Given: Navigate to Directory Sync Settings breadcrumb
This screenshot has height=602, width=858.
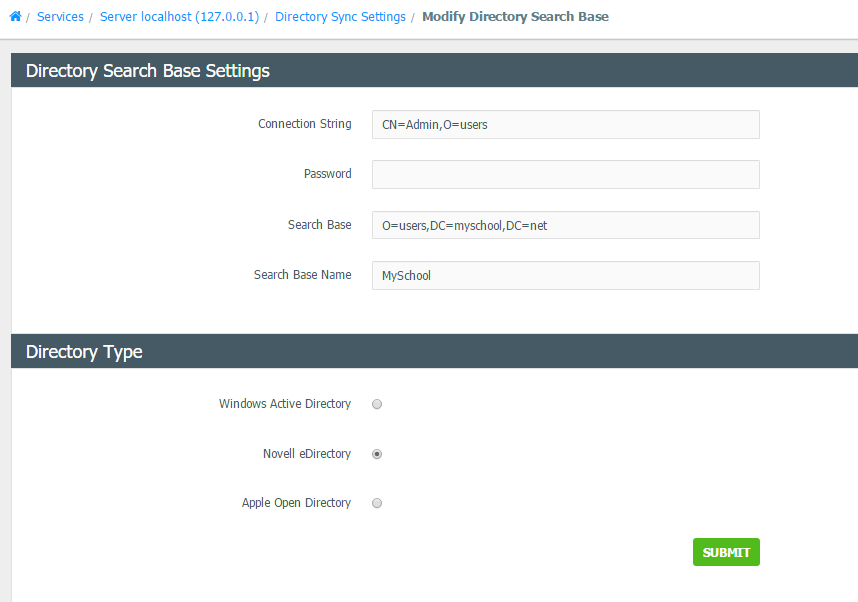Looking at the screenshot, I should coord(340,17).
